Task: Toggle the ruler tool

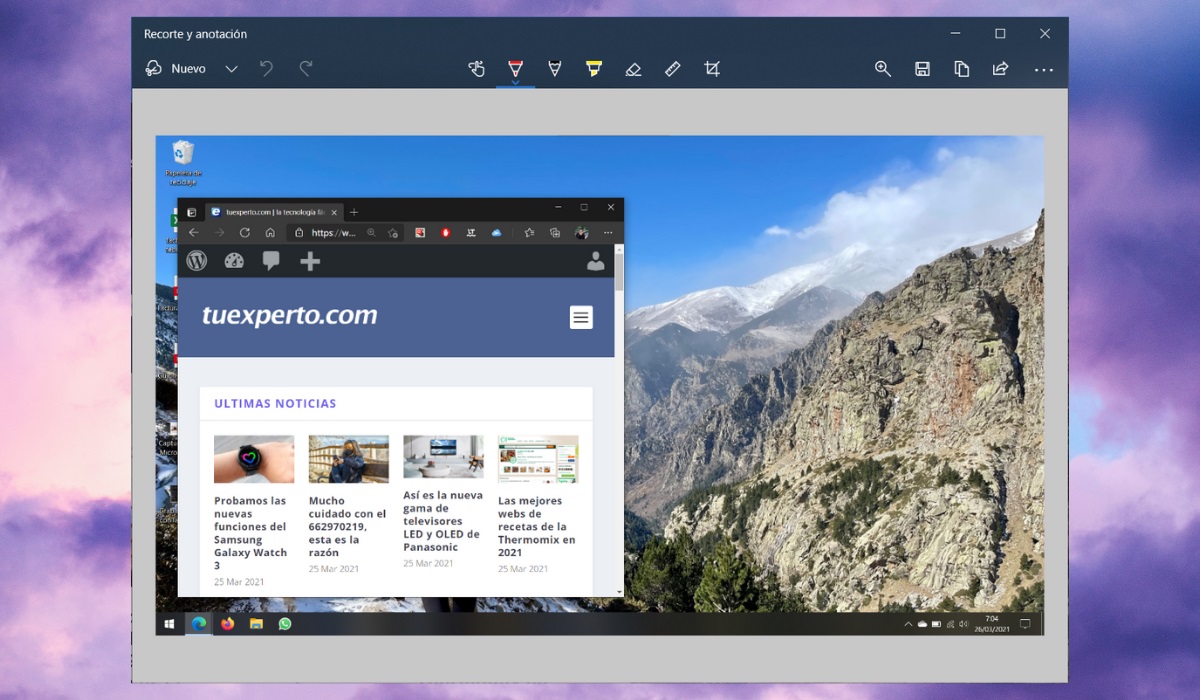Action: [x=672, y=69]
